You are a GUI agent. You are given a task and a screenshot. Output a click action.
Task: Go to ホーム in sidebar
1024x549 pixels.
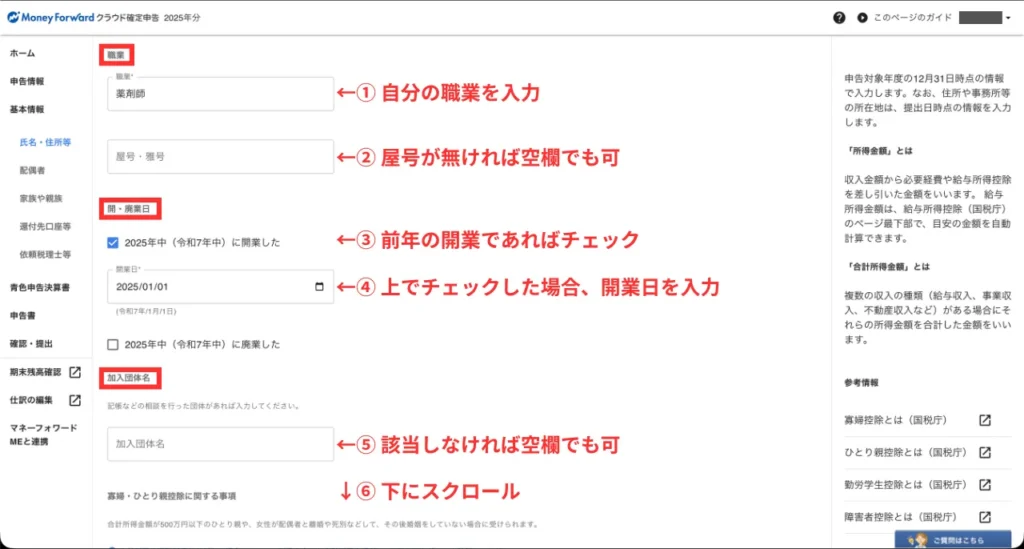pyautogui.click(x=22, y=54)
